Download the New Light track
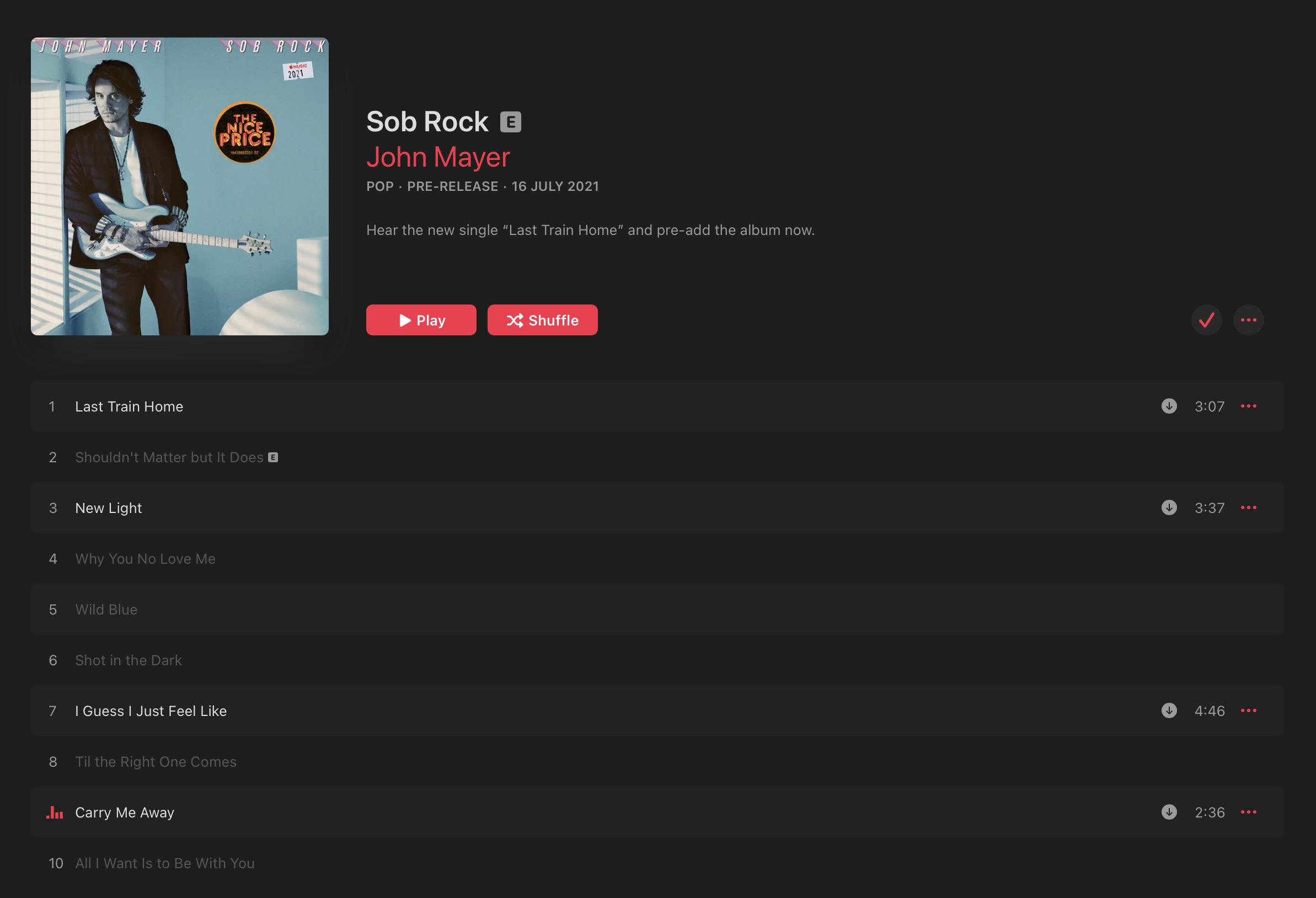The image size is (1316, 898). [1169, 507]
